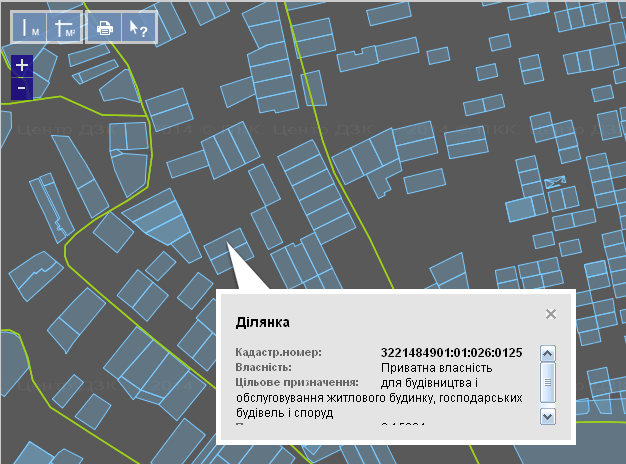Click the Ділянка popup title
626x464 pixels.
(x=262, y=322)
